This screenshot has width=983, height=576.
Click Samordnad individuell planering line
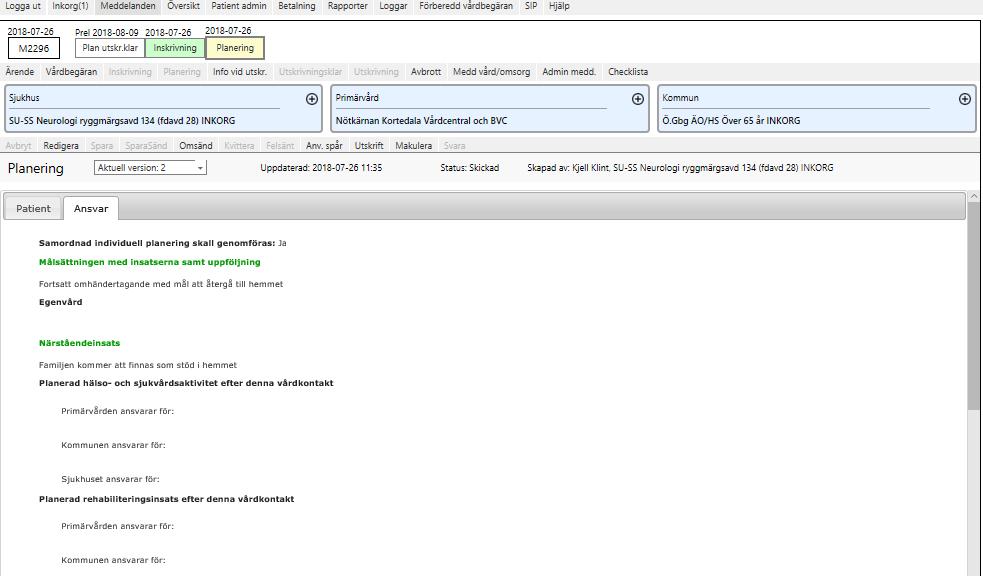point(163,243)
